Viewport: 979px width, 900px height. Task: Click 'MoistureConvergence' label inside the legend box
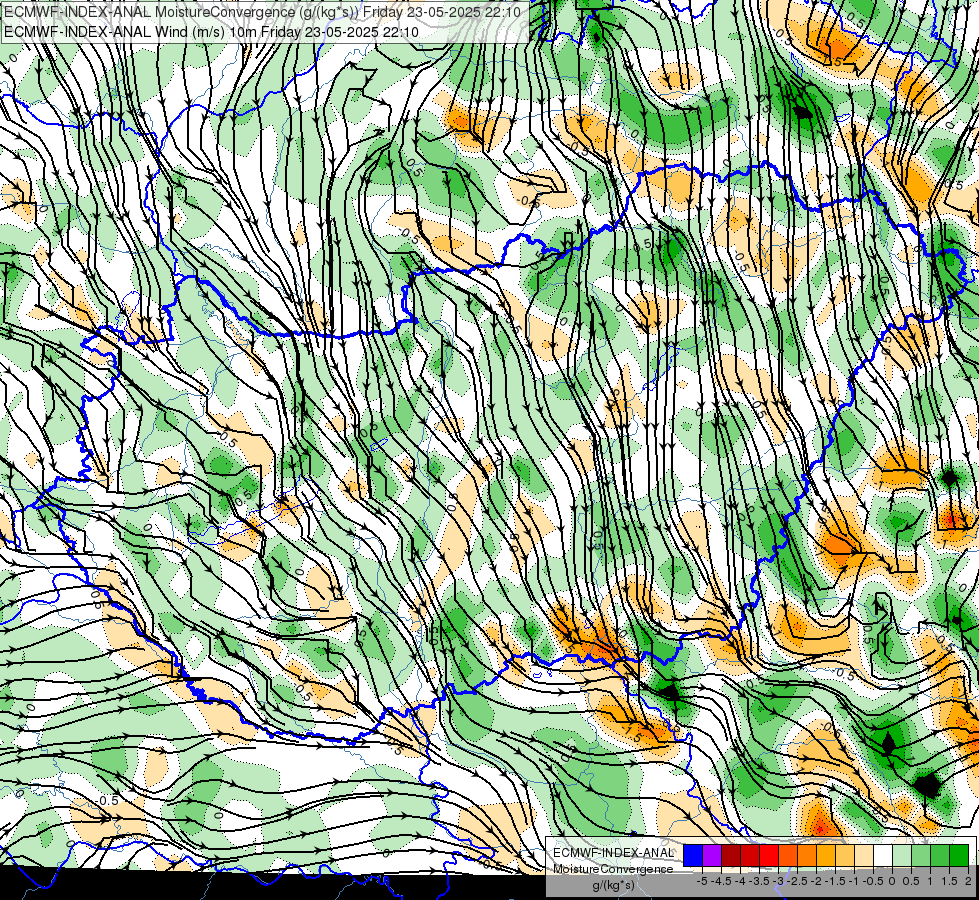[x=613, y=869]
